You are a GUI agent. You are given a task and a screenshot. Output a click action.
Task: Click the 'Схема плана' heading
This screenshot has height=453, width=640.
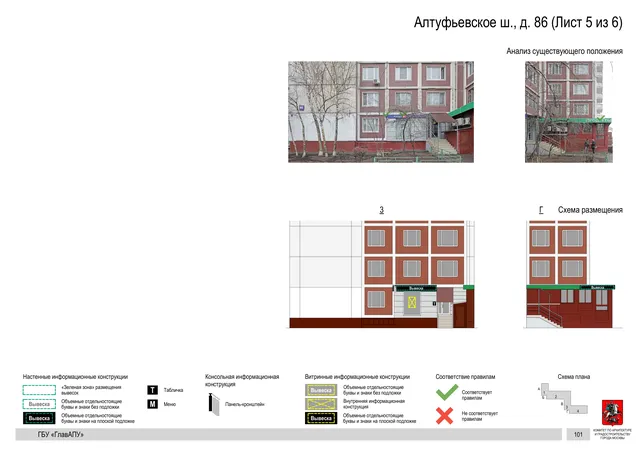(x=573, y=377)
